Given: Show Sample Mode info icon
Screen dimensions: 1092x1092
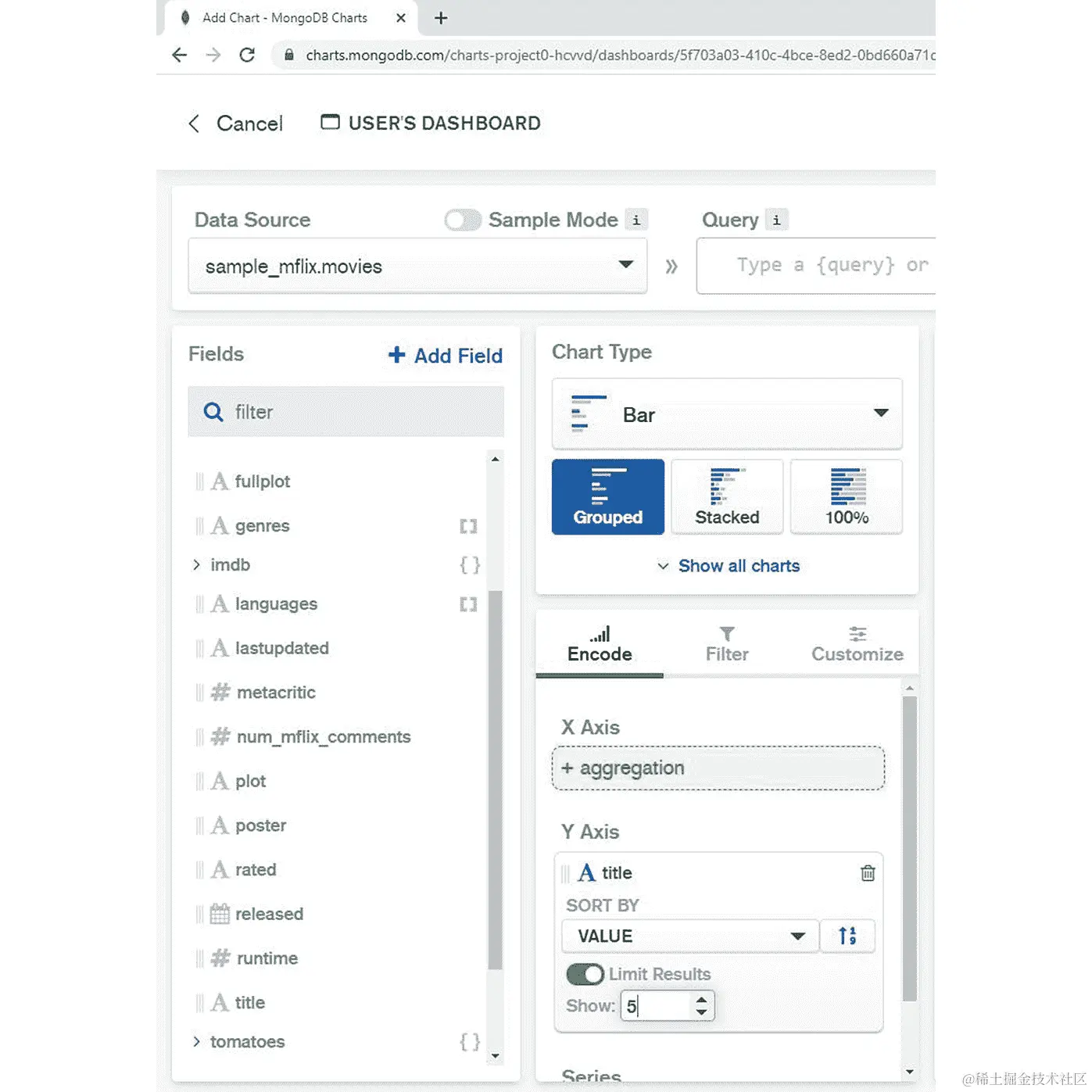Looking at the screenshot, I should coord(636,220).
